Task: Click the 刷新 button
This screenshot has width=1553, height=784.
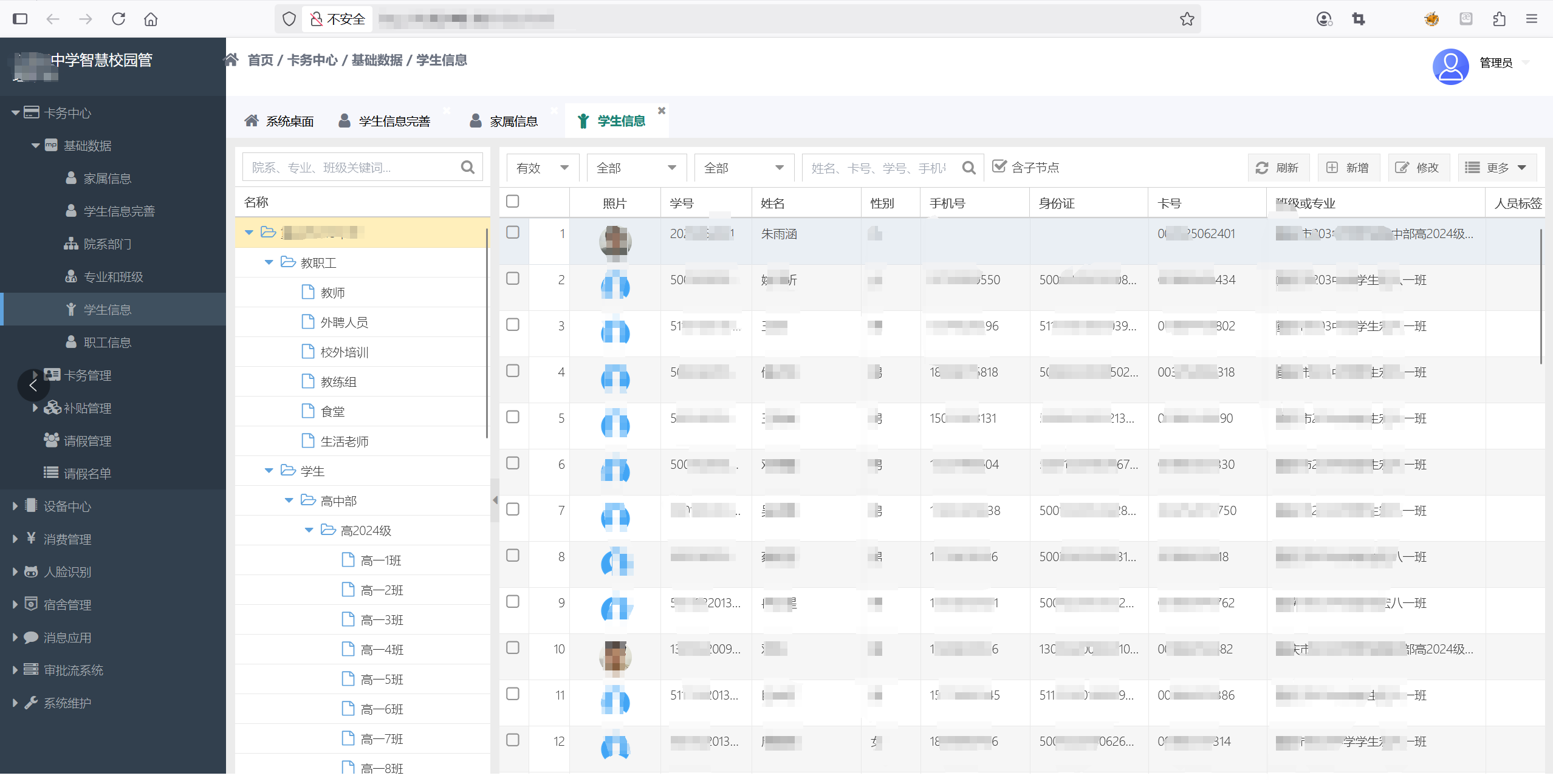Action: 1277,168
